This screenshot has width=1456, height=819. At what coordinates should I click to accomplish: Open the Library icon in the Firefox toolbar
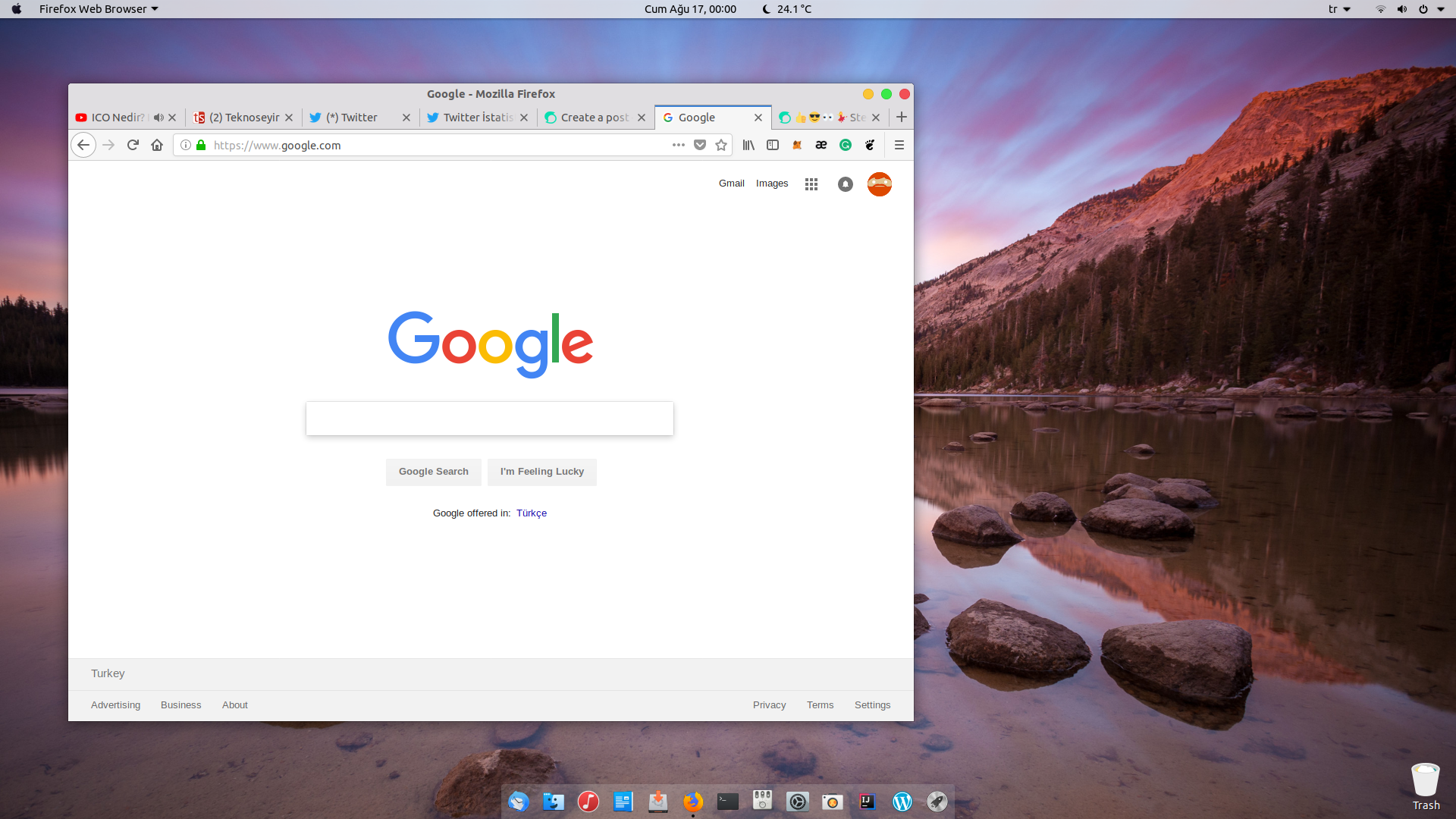[x=748, y=145]
